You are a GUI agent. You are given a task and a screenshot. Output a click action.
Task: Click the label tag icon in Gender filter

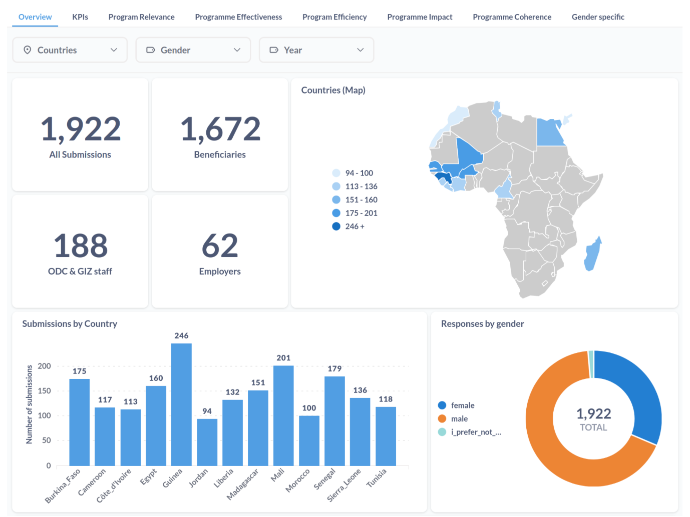(150, 50)
